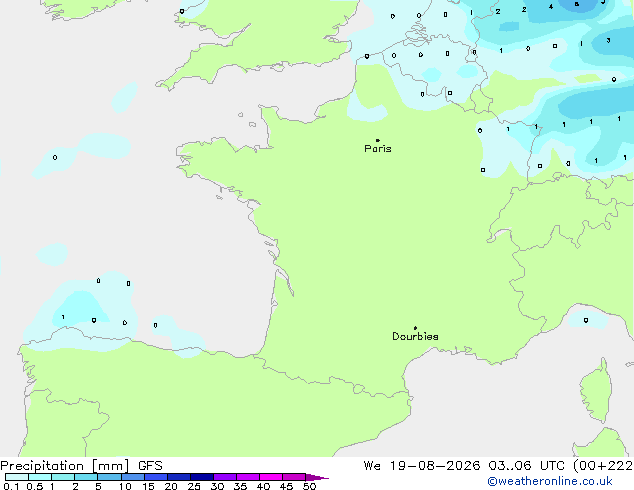634x490 pixels.
Task: Click the 'Precipitation [mm]' title text
Action: pyautogui.click(x=65, y=466)
